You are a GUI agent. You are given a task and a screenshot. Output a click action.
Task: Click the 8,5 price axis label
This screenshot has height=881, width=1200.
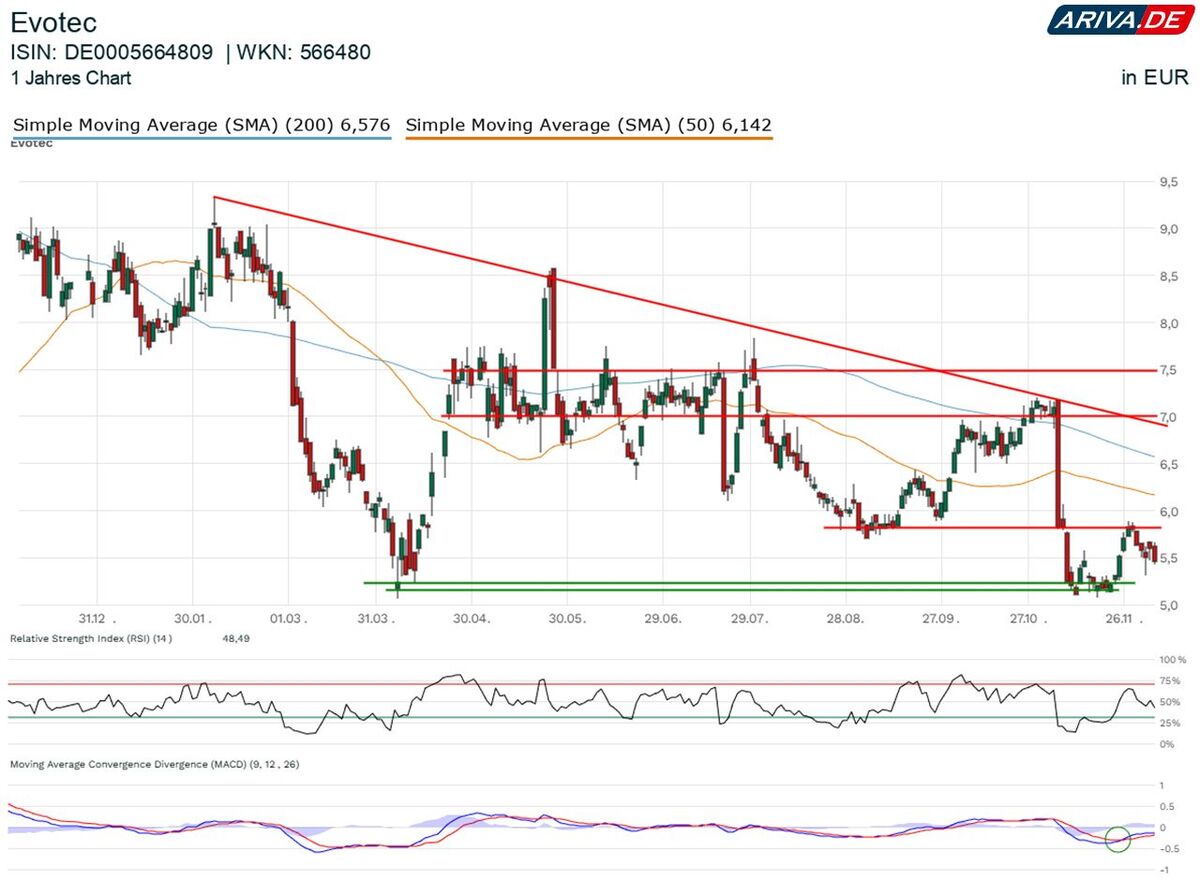pos(1167,277)
